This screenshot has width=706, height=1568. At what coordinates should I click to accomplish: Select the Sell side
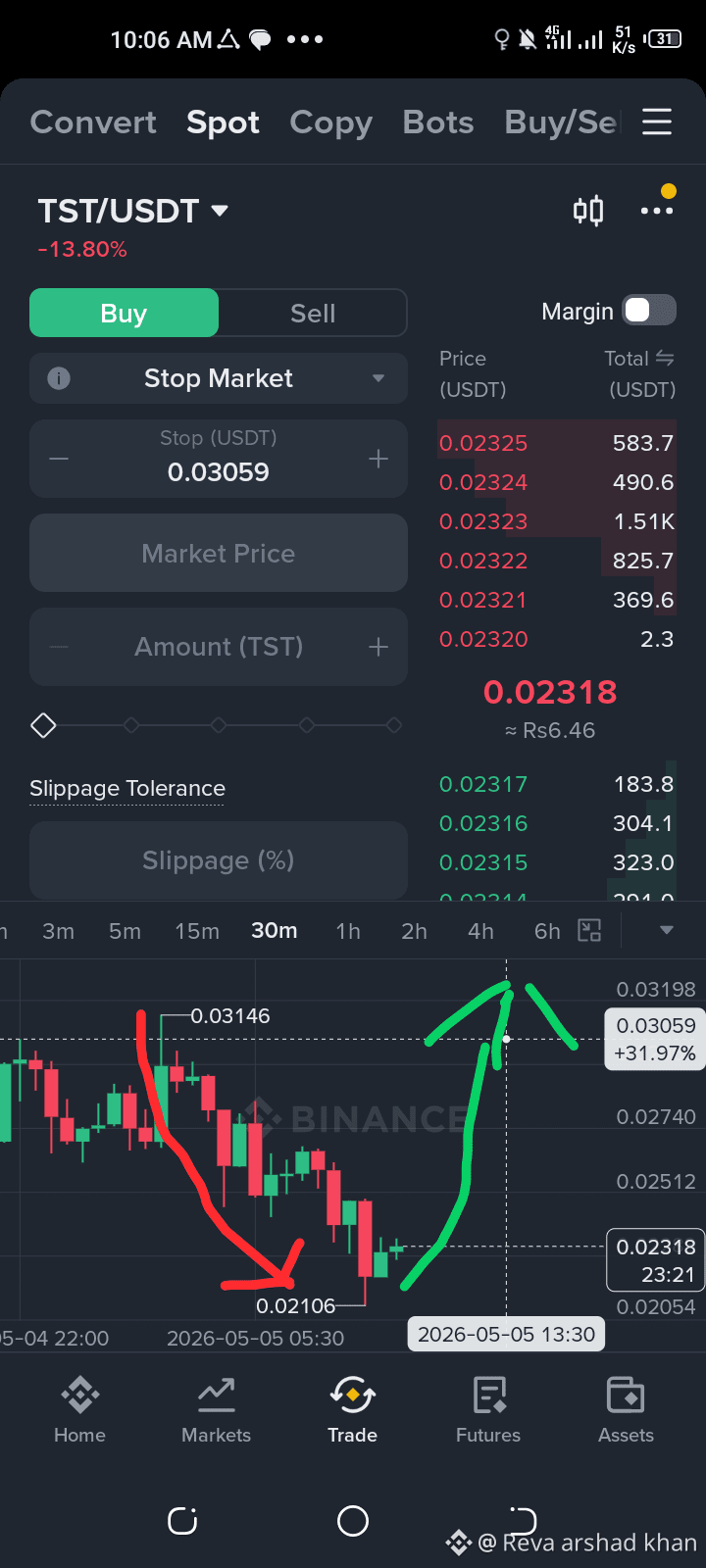[x=313, y=313]
